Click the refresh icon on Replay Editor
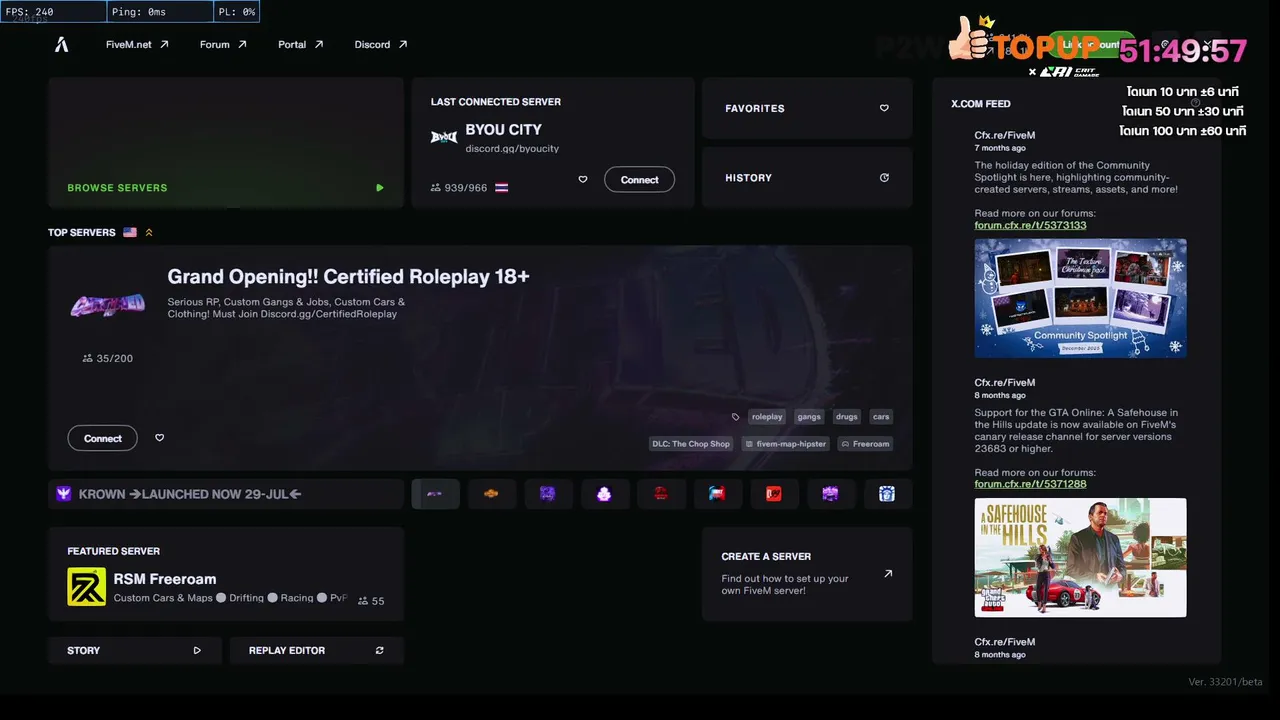The height and width of the screenshot is (720, 1280). click(380, 650)
